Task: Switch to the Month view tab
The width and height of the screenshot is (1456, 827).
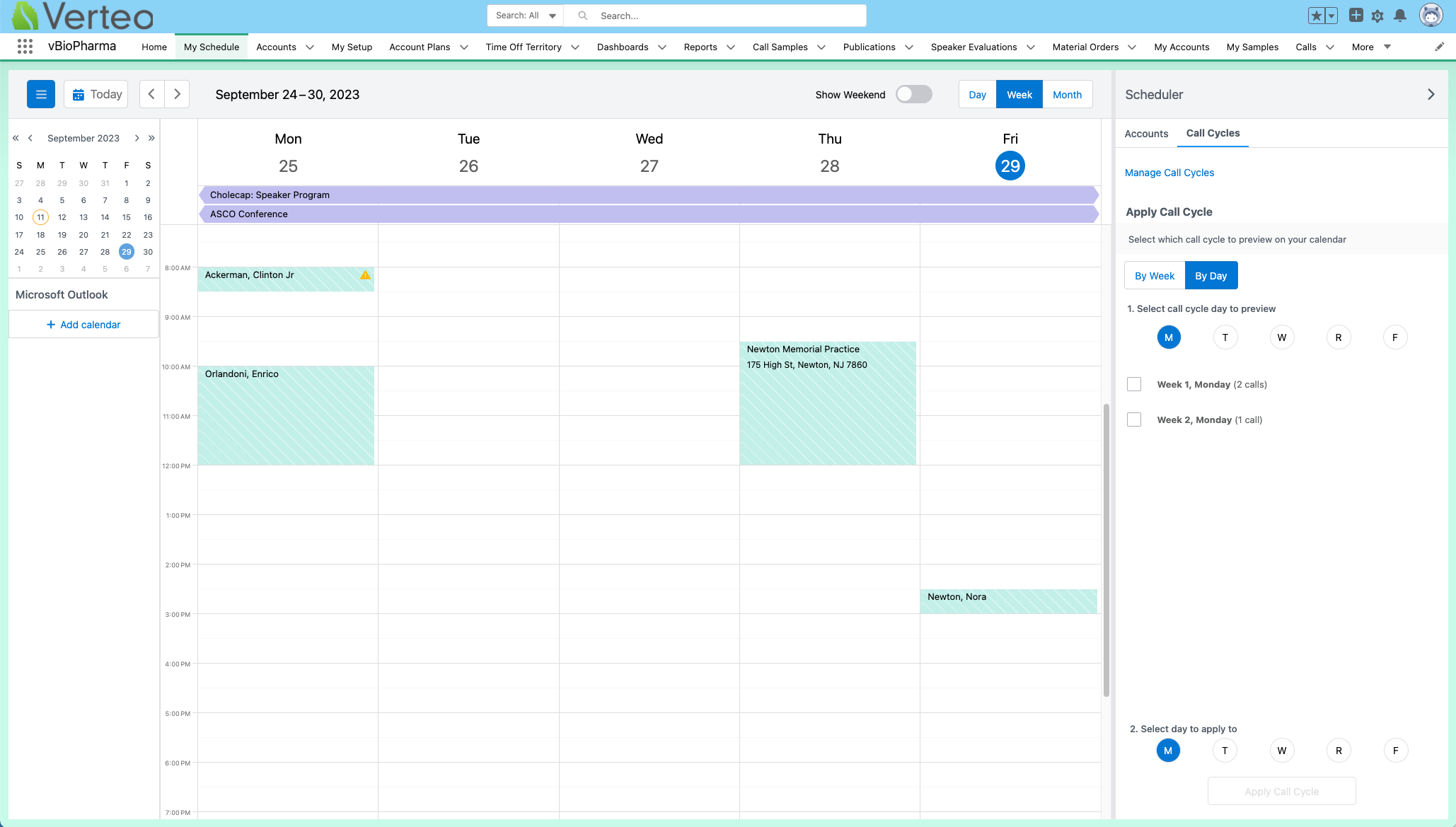Action: [1067, 94]
